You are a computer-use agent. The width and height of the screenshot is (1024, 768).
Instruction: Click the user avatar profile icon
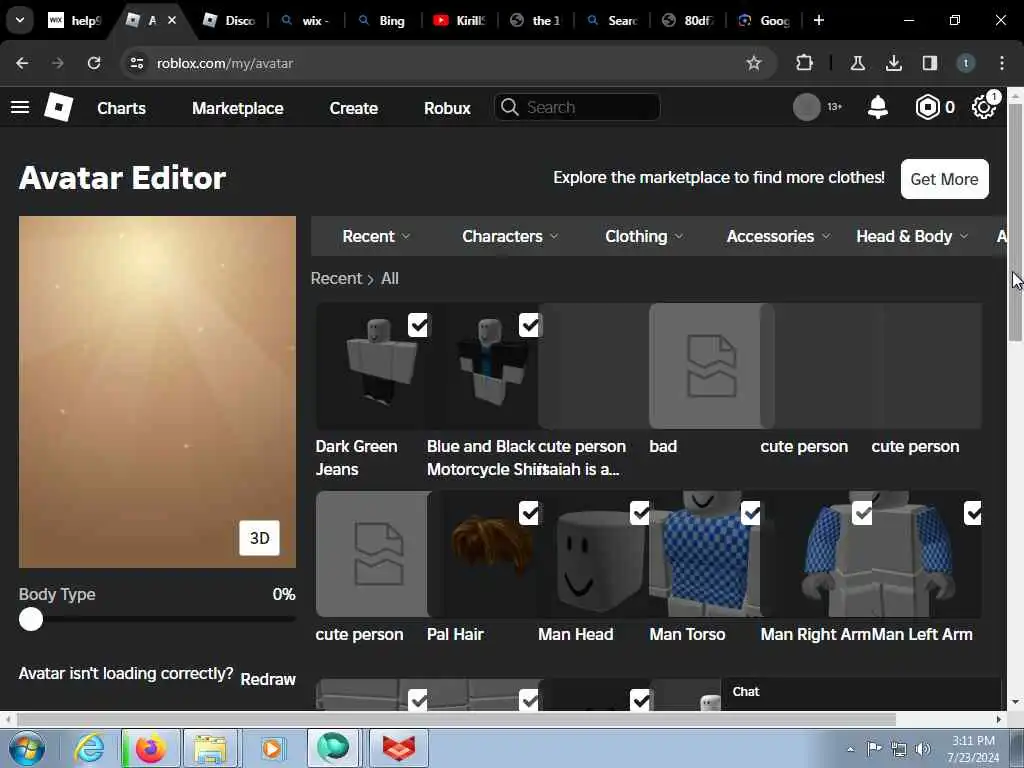coord(807,107)
